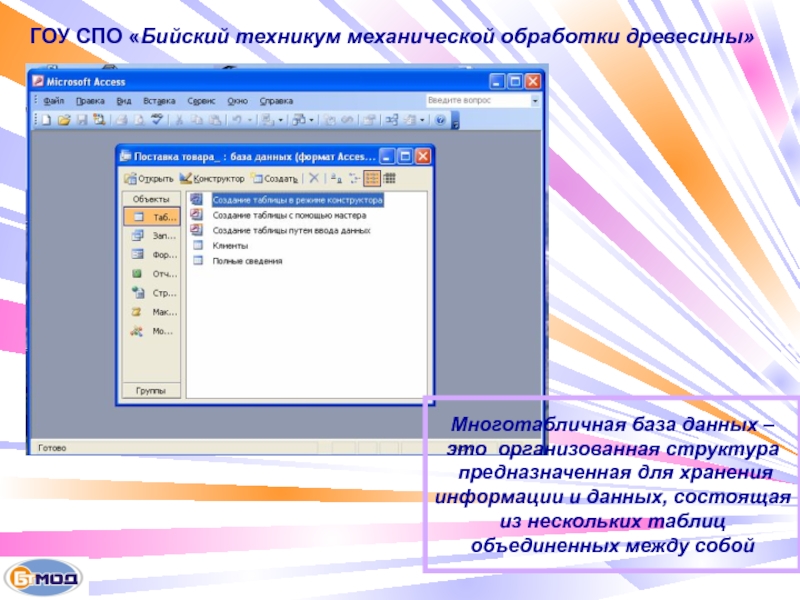The height and width of the screenshot is (600, 800).
Task: Click the Открыть button in database window
Action: pos(149,179)
